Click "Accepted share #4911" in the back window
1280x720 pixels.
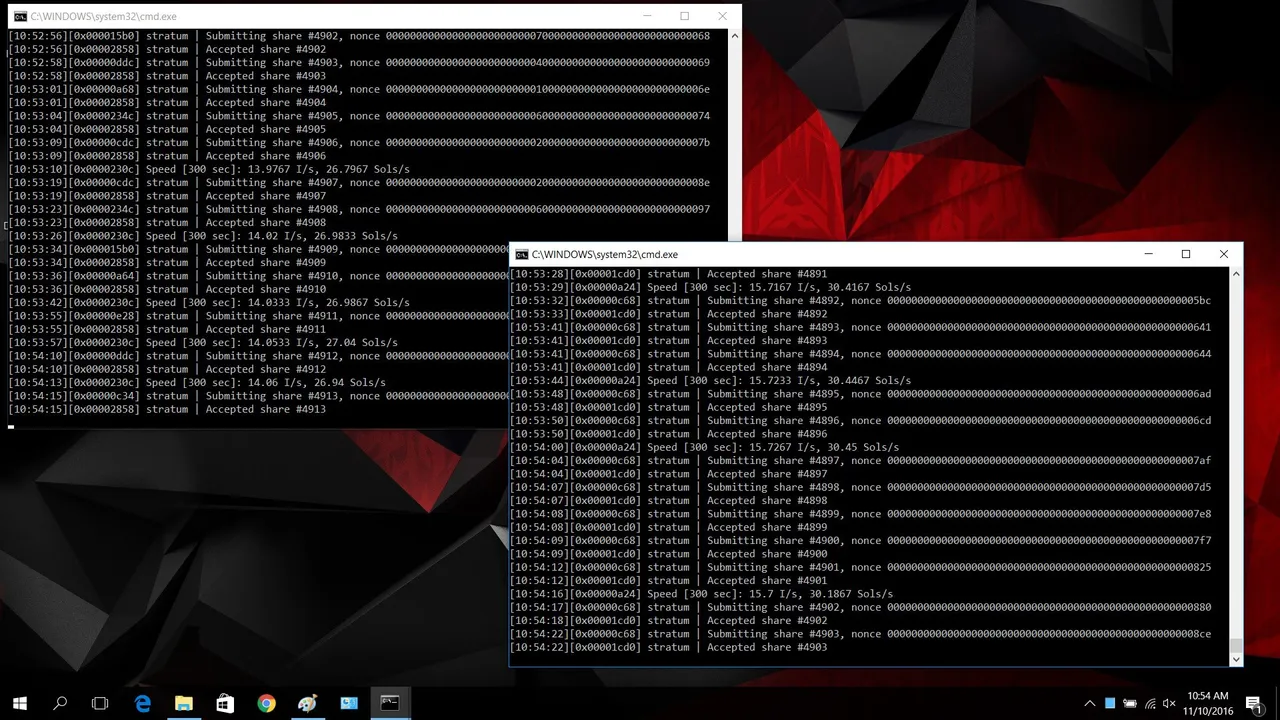[x=266, y=329]
